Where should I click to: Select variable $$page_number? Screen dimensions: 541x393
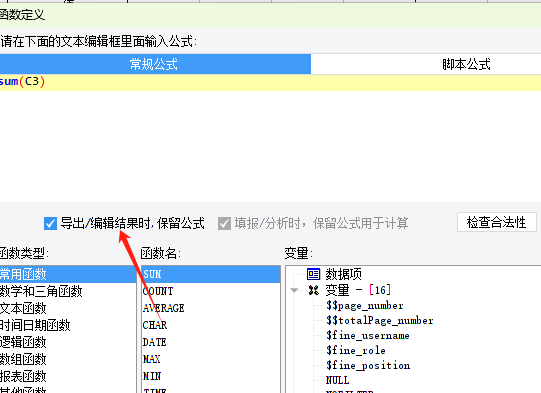point(365,306)
